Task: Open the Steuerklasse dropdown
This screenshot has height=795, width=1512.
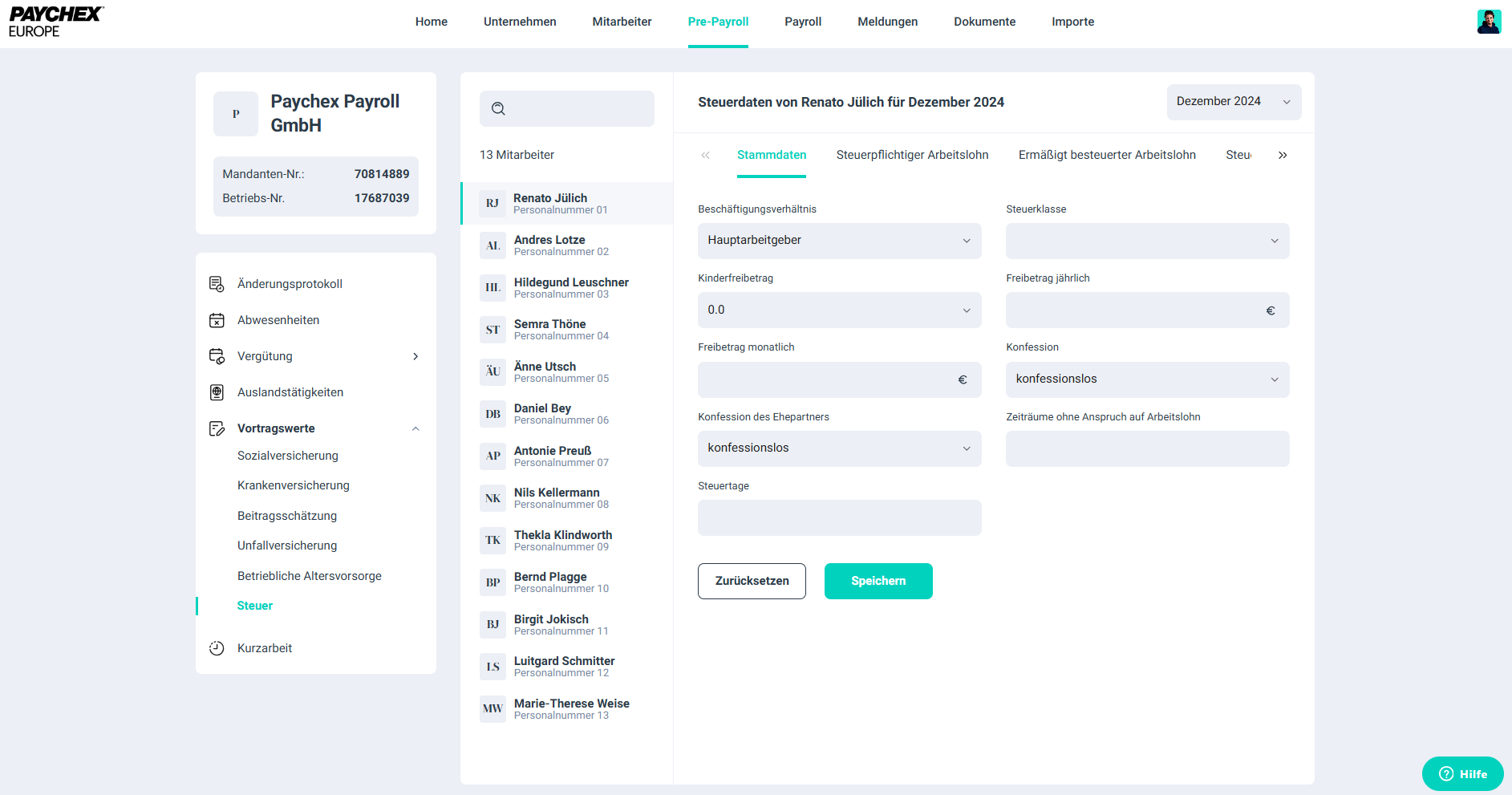Action: point(1147,241)
